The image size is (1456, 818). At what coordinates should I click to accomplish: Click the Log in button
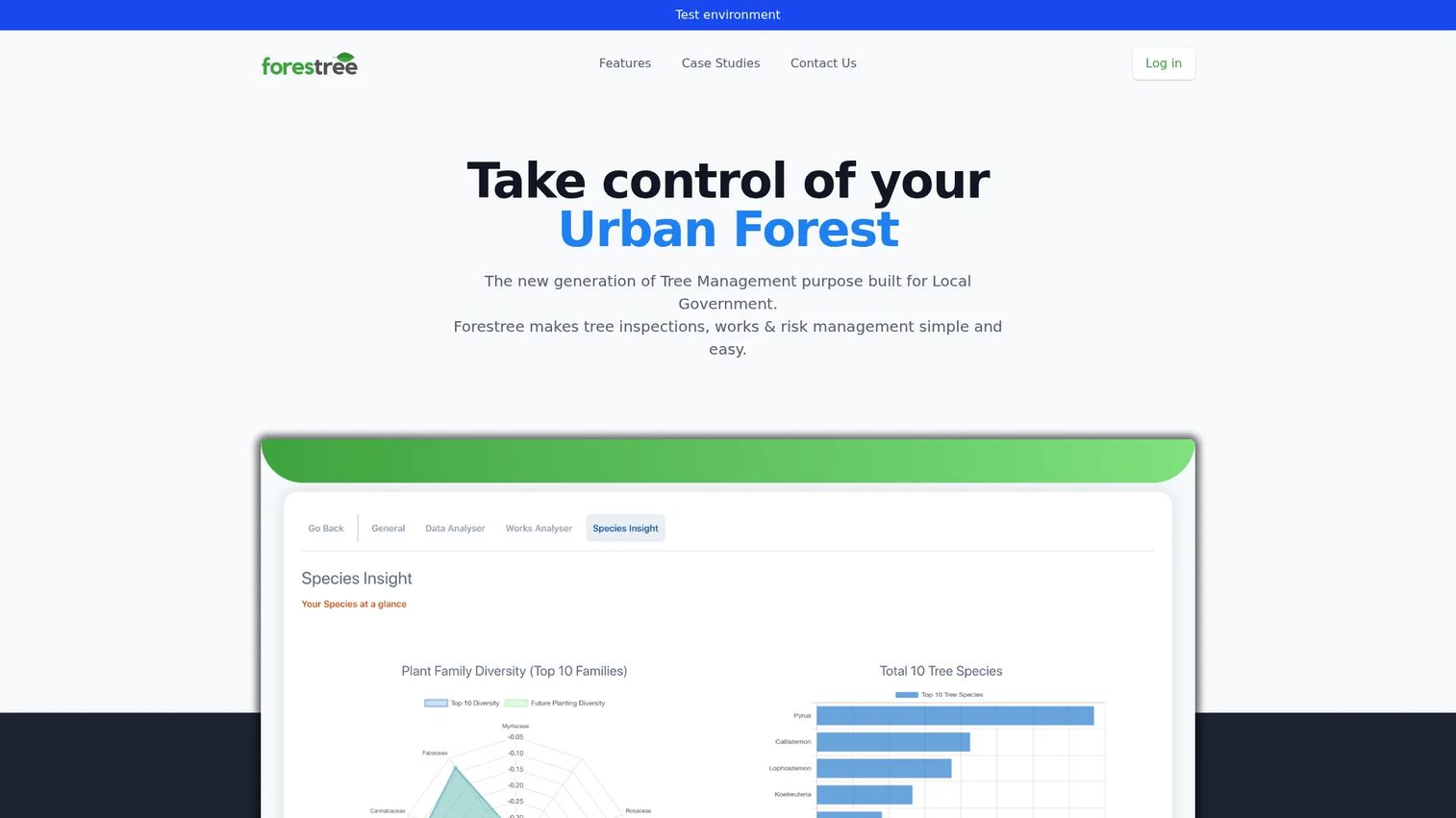[x=1164, y=63]
